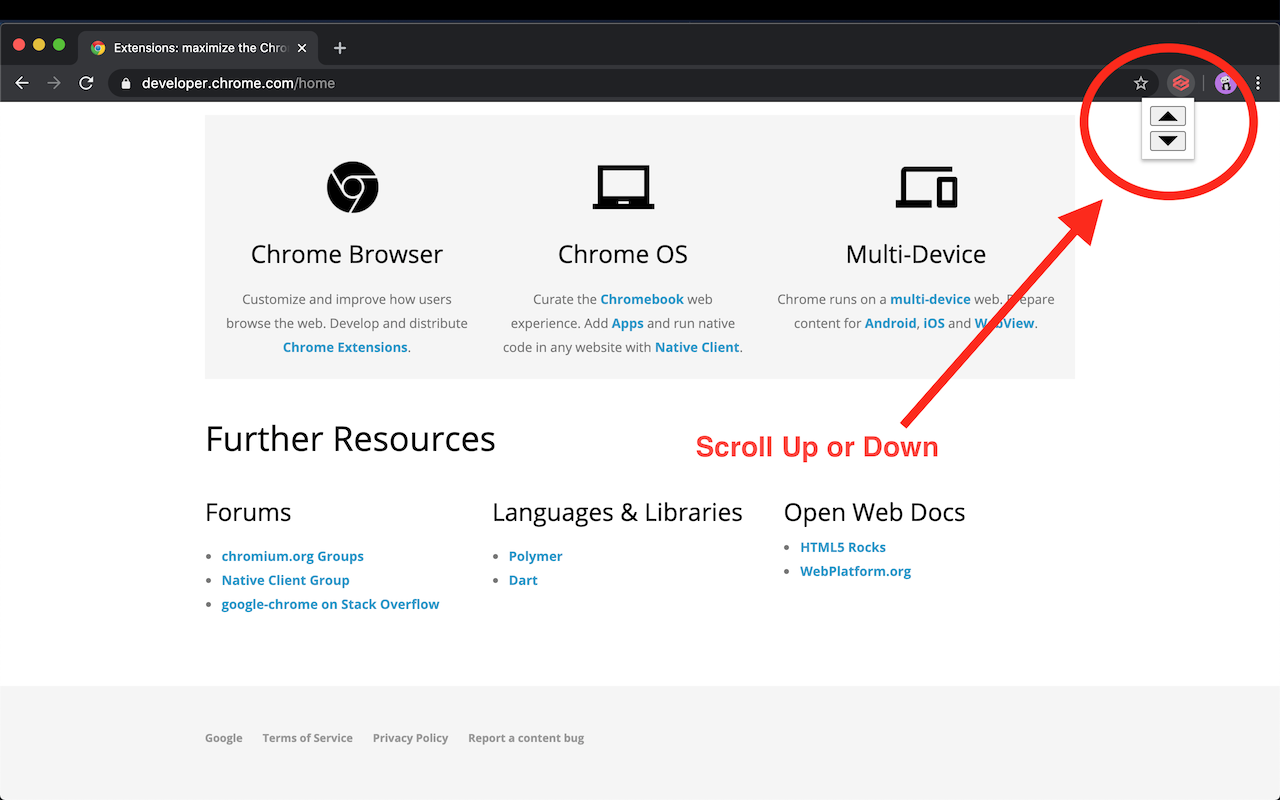
Task: Open the Android link
Action: pos(890,323)
